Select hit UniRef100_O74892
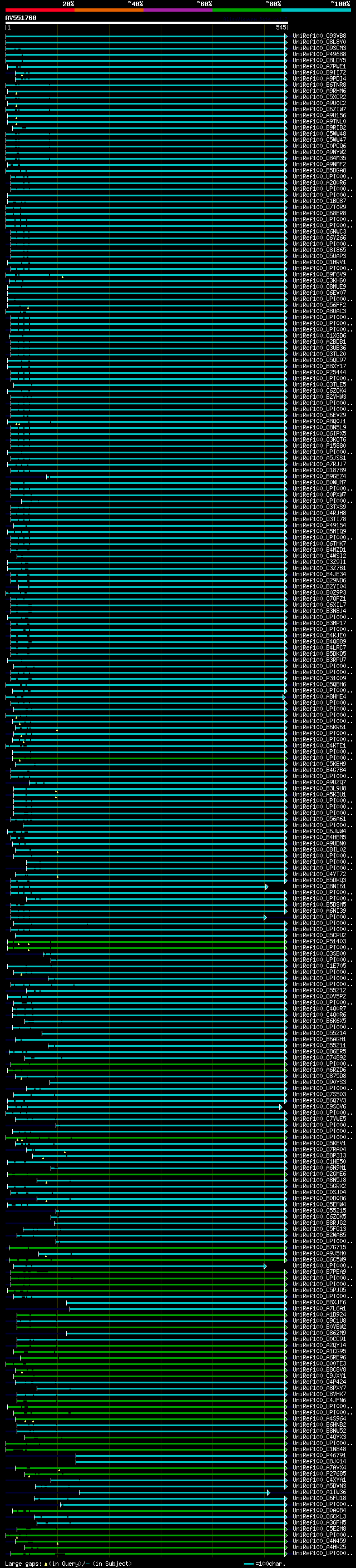This screenshot has width=356, height=1568. 319,1058
